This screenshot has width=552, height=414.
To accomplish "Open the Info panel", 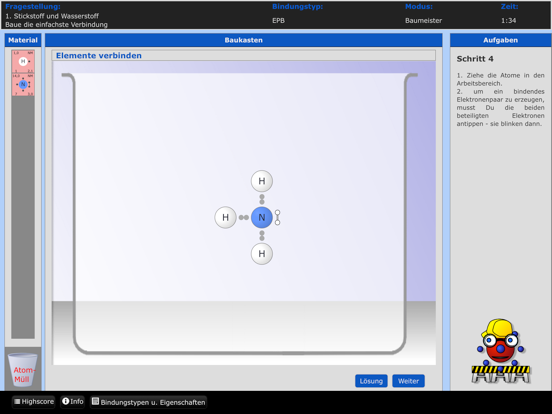I will pos(73,401).
